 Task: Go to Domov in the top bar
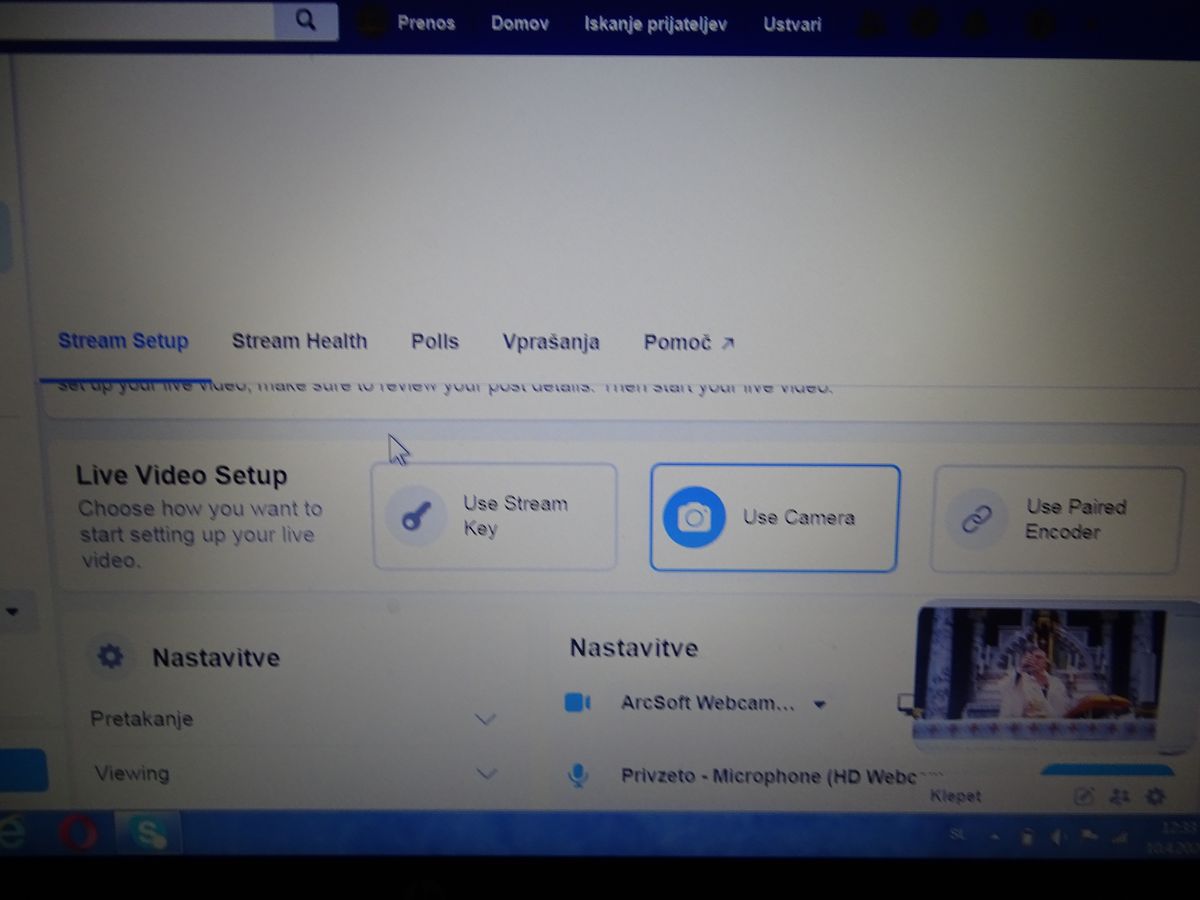pos(519,23)
